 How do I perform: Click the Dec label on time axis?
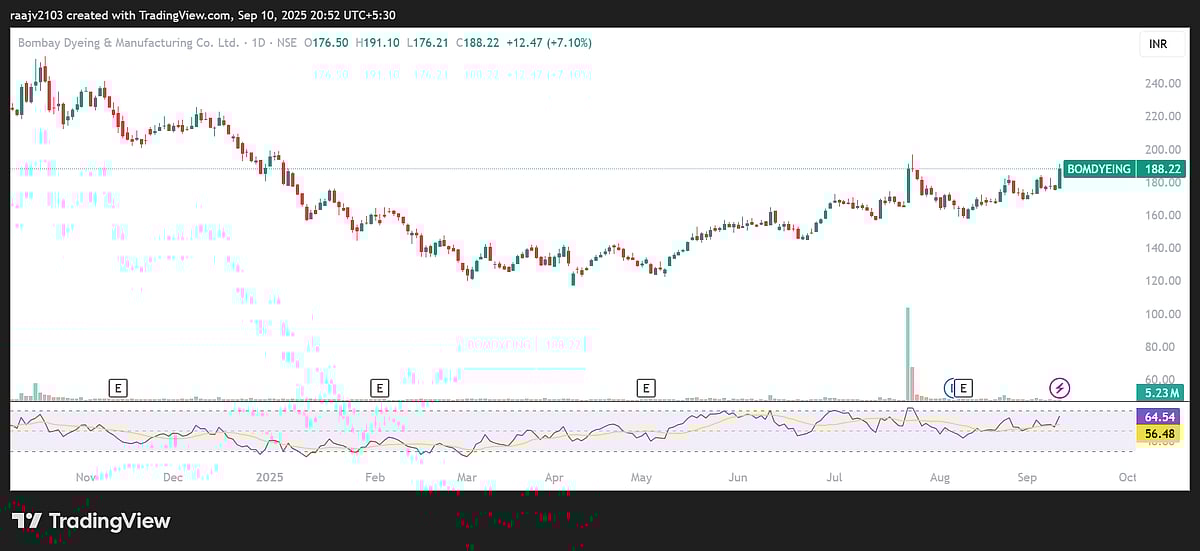(171, 478)
